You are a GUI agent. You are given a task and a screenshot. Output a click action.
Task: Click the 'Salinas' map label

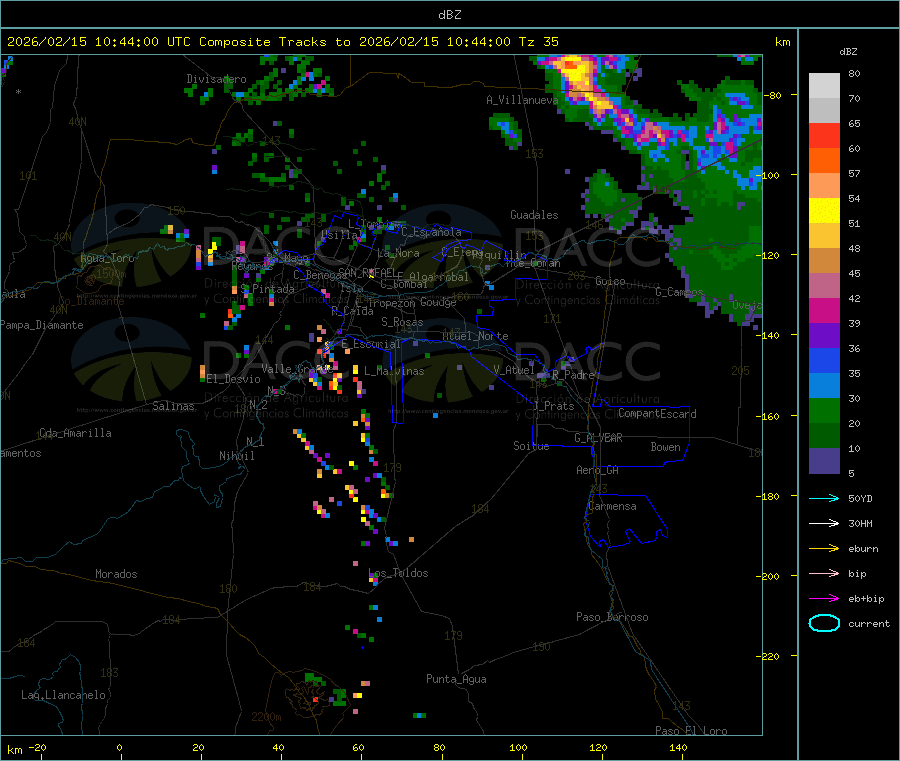173,406
